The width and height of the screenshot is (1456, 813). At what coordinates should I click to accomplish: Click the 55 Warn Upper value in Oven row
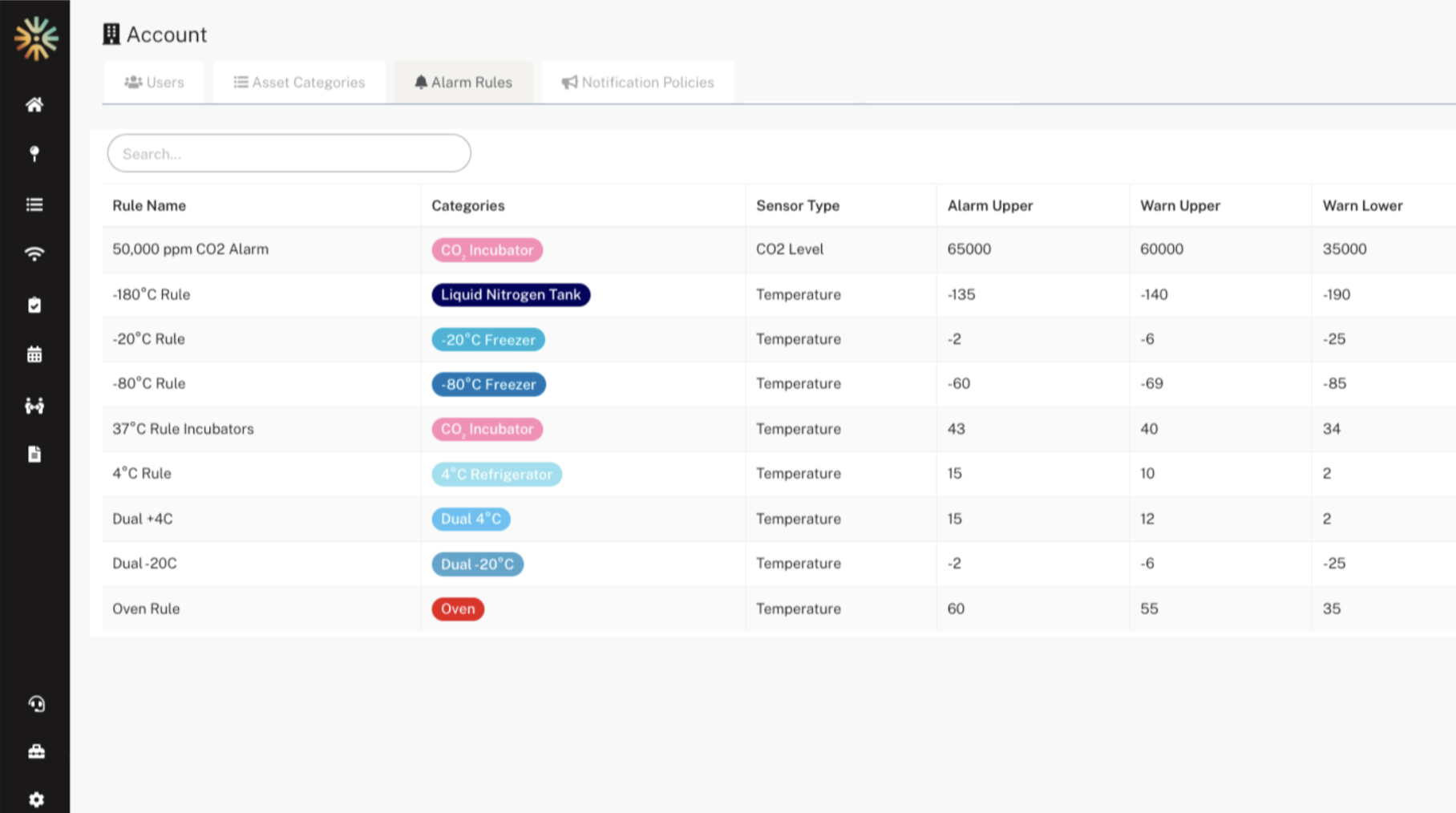pyautogui.click(x=1150, y=609)
